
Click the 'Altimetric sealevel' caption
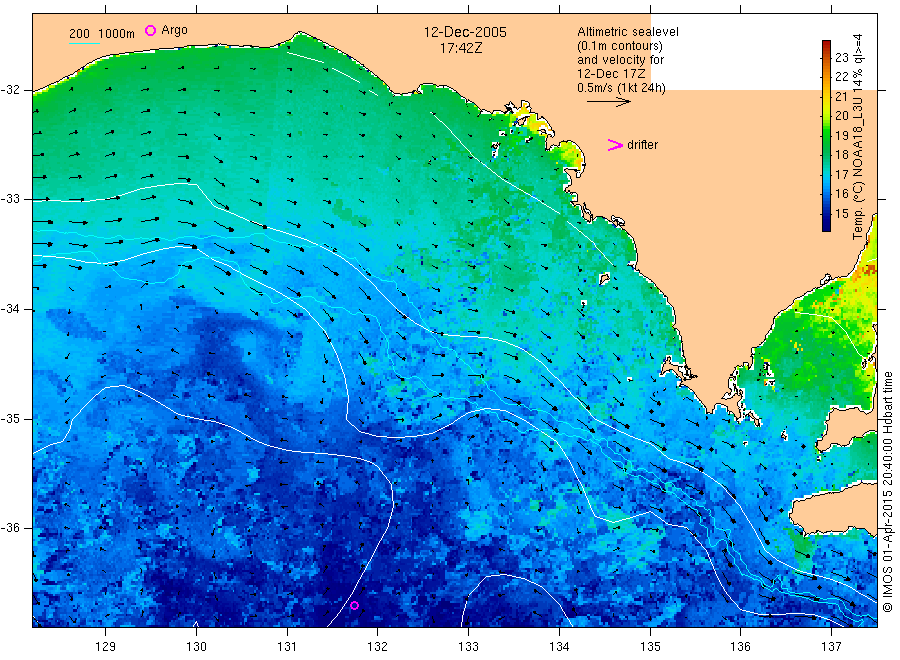627,32
